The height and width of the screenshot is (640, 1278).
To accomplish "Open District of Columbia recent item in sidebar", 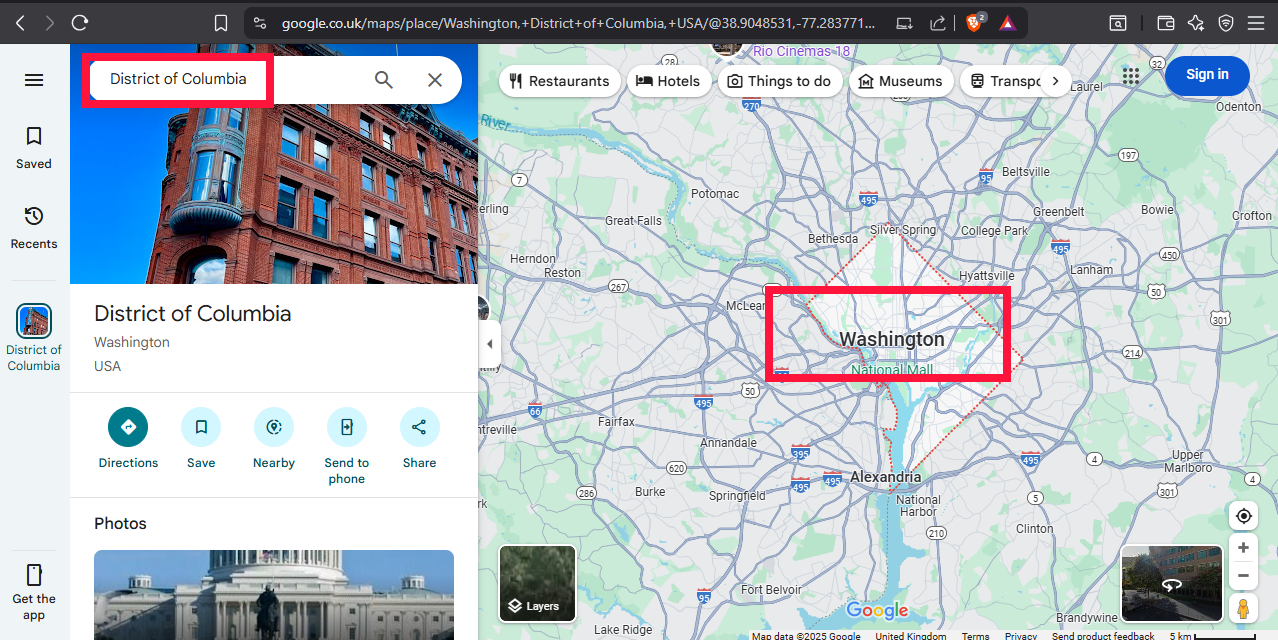I will point(34,338).
